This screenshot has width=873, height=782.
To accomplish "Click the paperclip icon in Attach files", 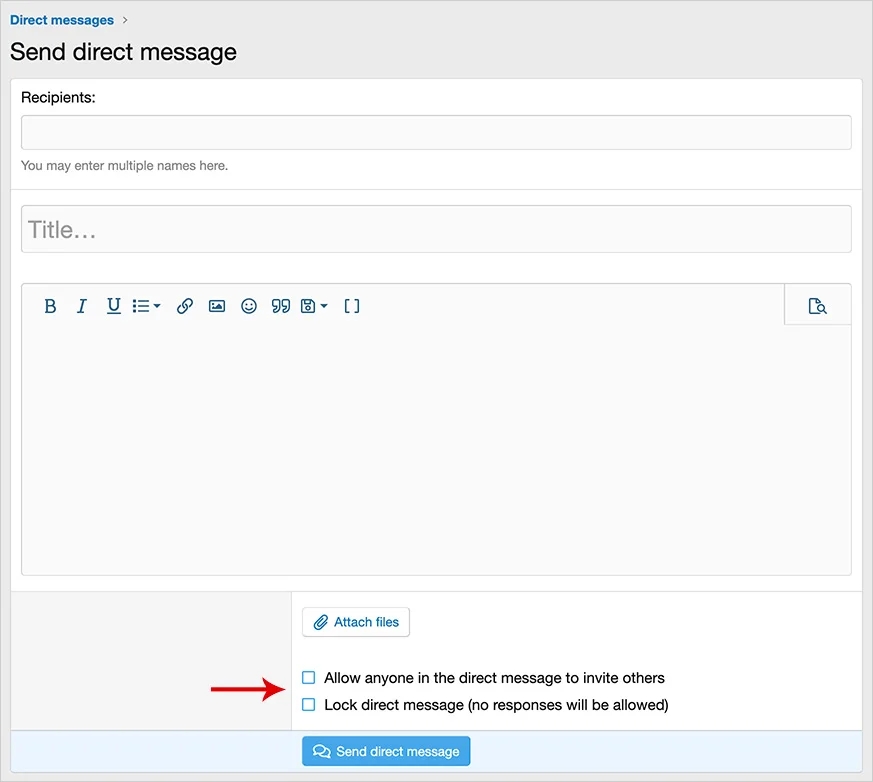I will [x=321, y=622].
